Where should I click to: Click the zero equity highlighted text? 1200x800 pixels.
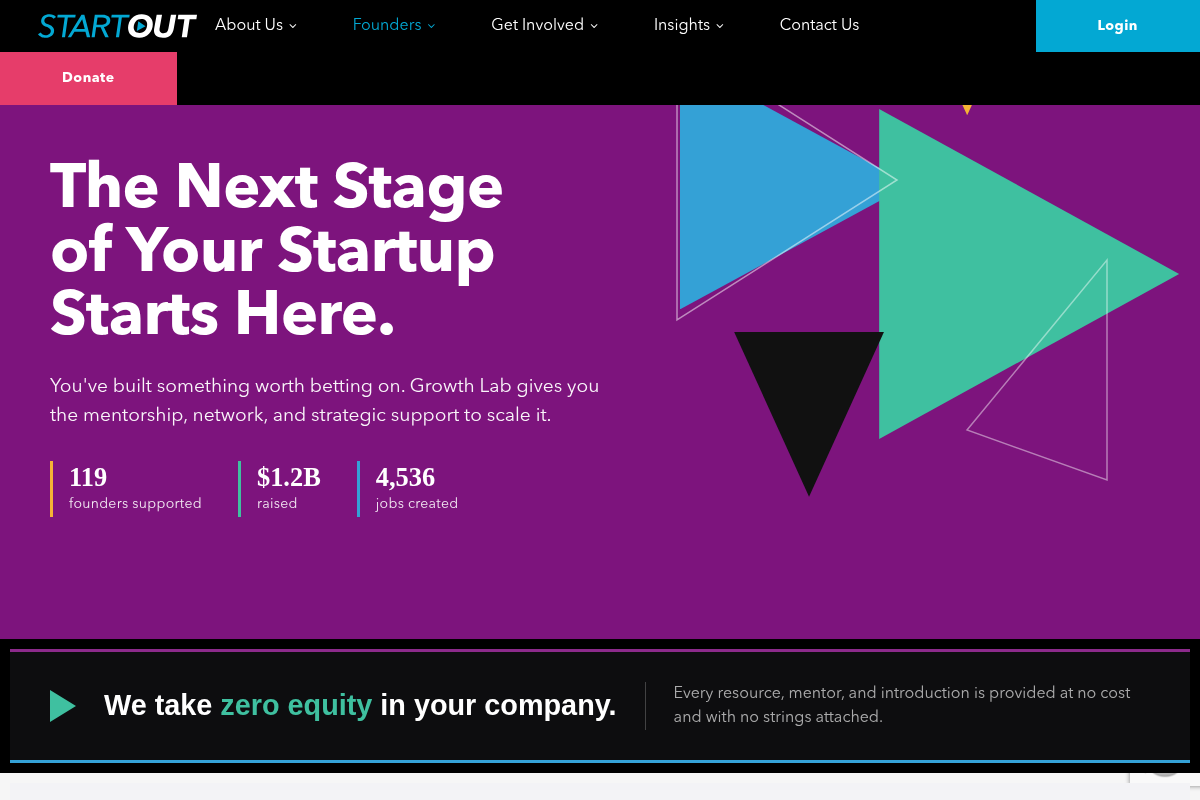tap(296, 705)
